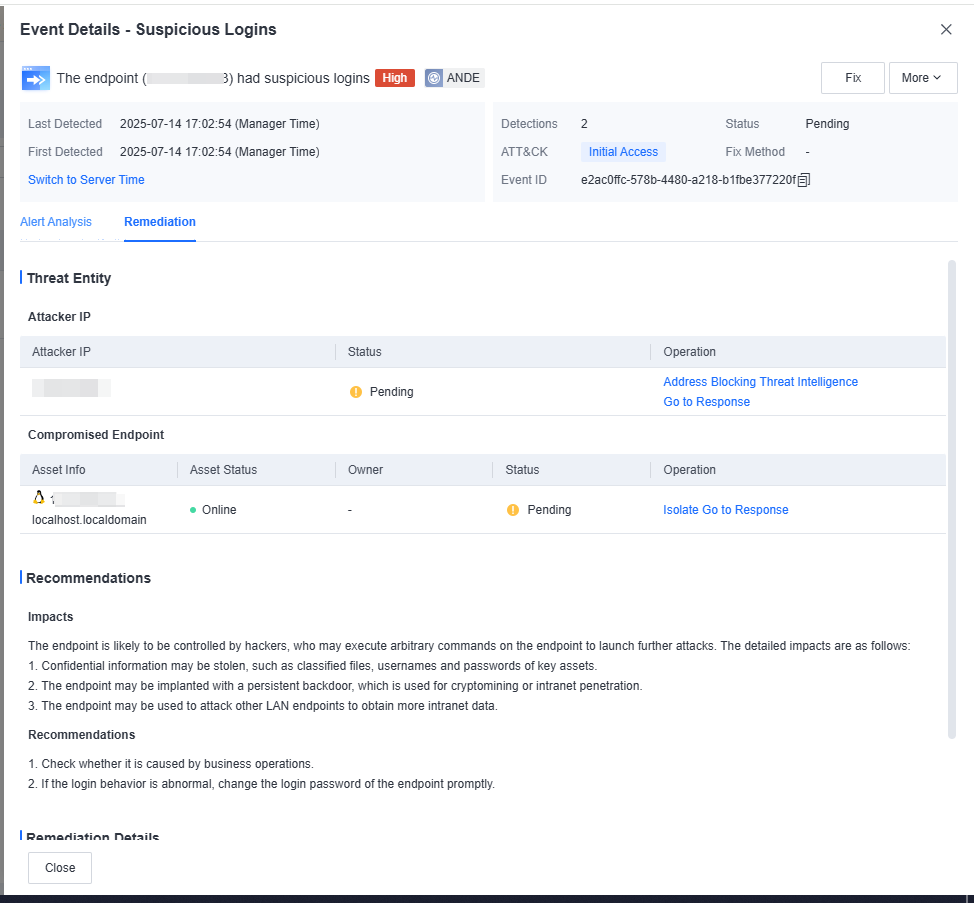This screenshot has height=903, width=974.
Task: Click the green Online status dot
Action: (193, 510)
